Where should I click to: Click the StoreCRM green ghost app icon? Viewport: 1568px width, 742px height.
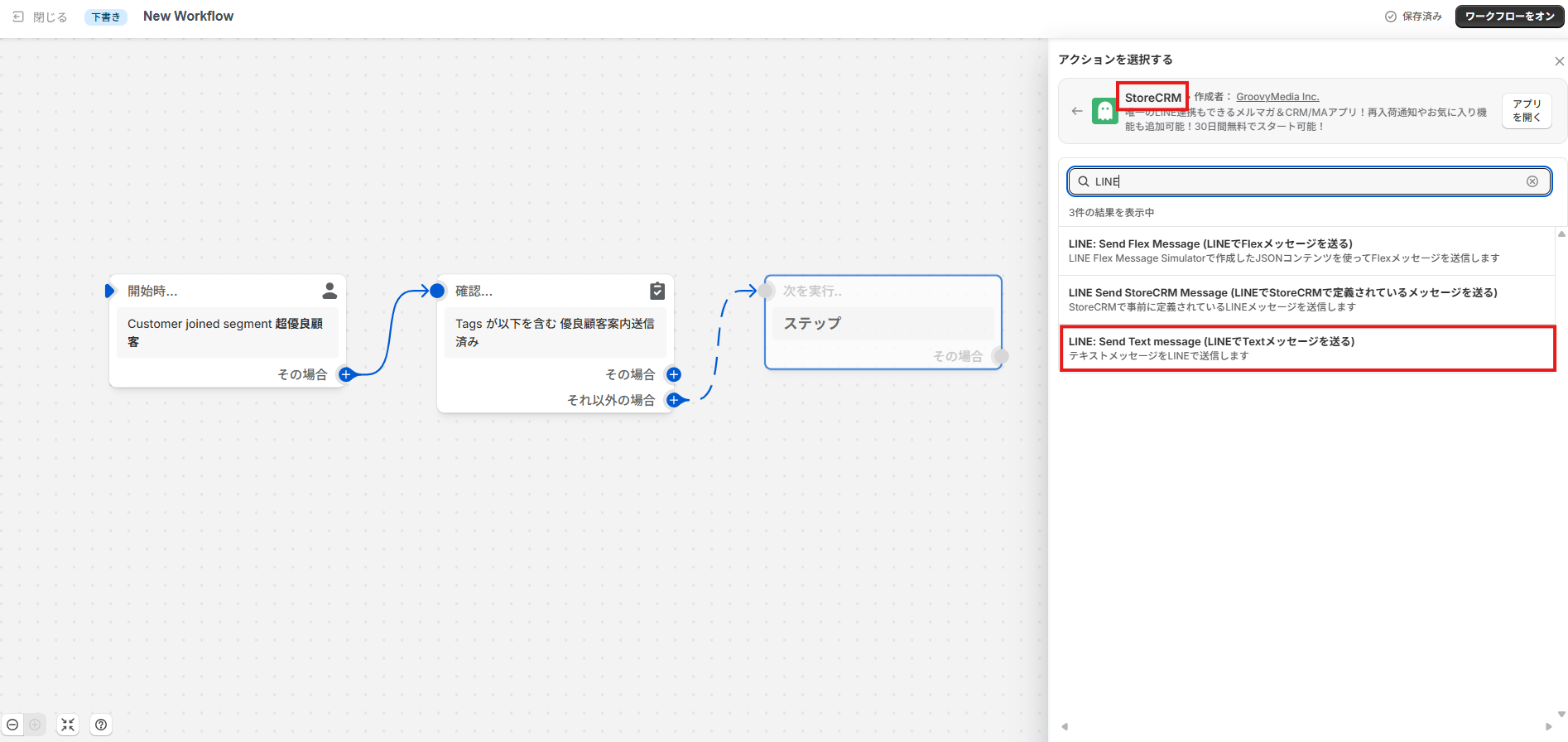point(1104,111)
